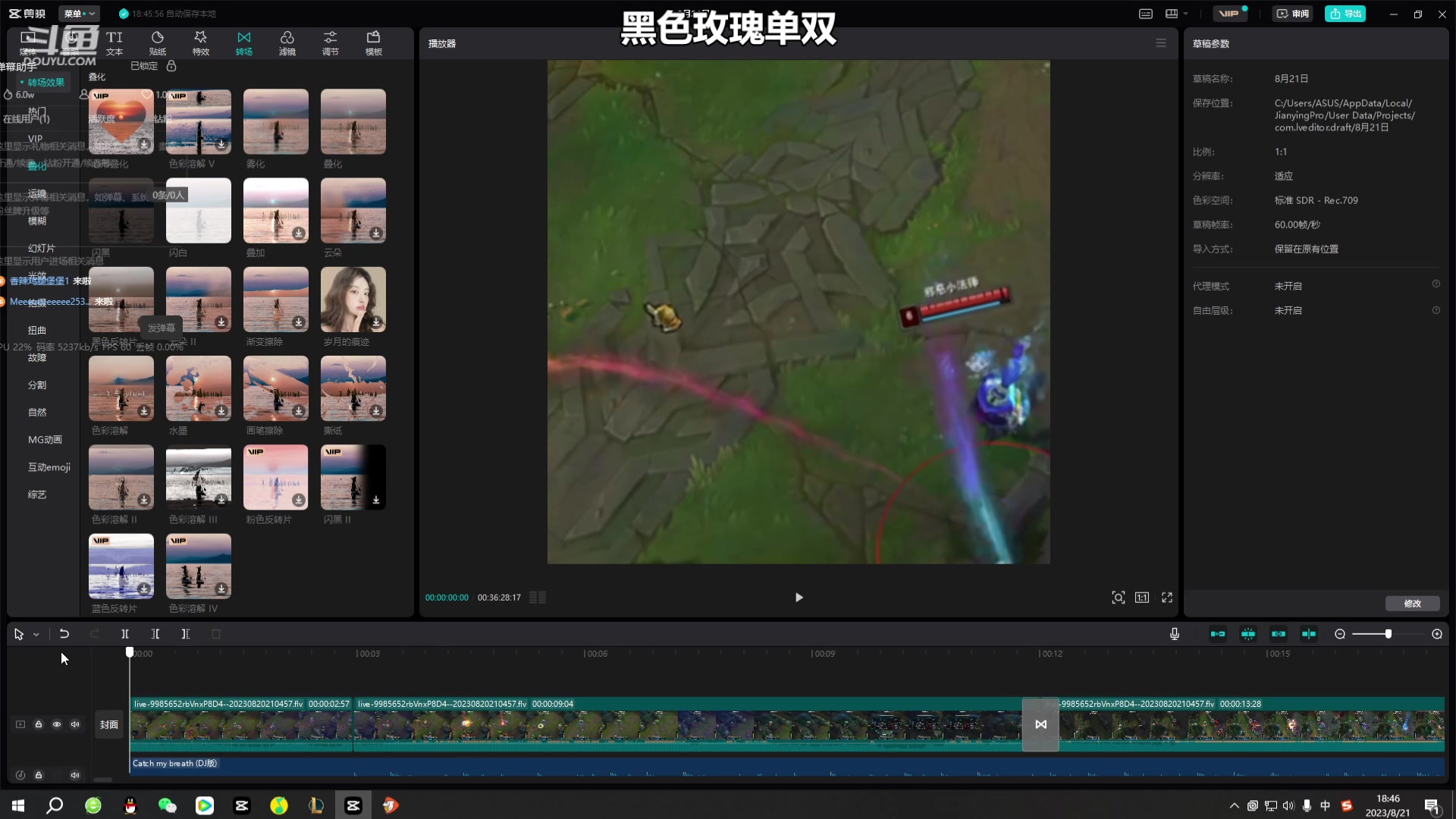Select the pointer tool in timeline toolbar
Image resolution: width=1456 pixels, height=819 pixels.
[x=19, y=634]
